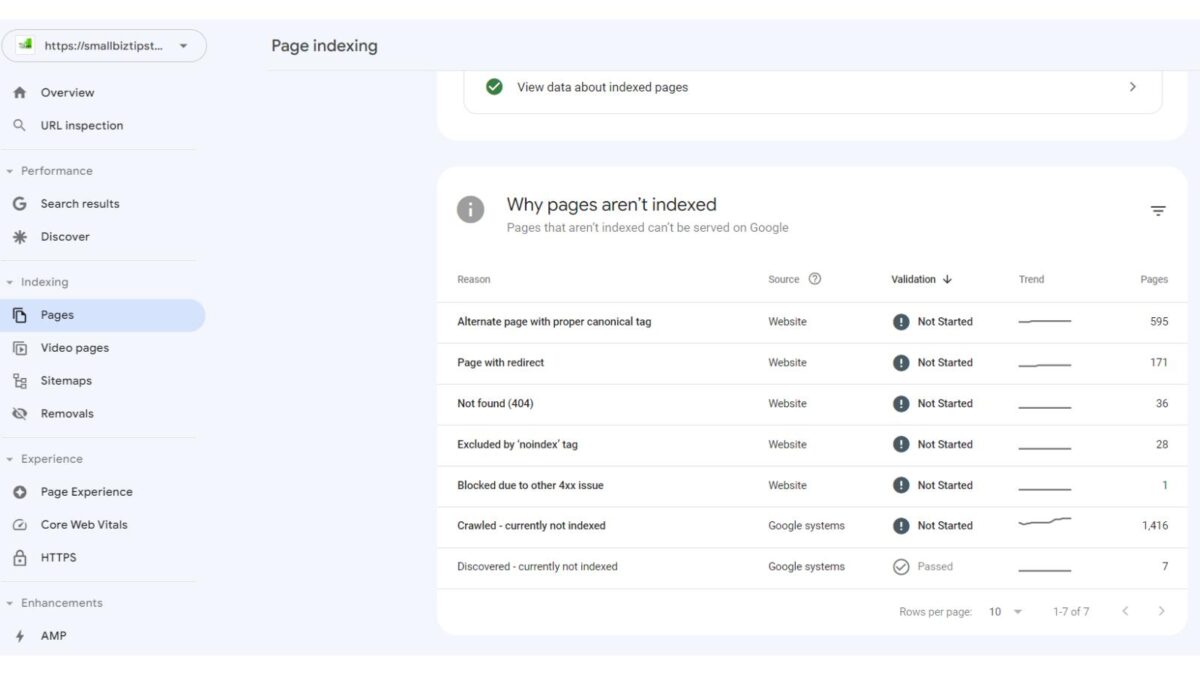Screen dimensions: 1200x675
Task: Click the Overview home icon
Action: point(19,93)
